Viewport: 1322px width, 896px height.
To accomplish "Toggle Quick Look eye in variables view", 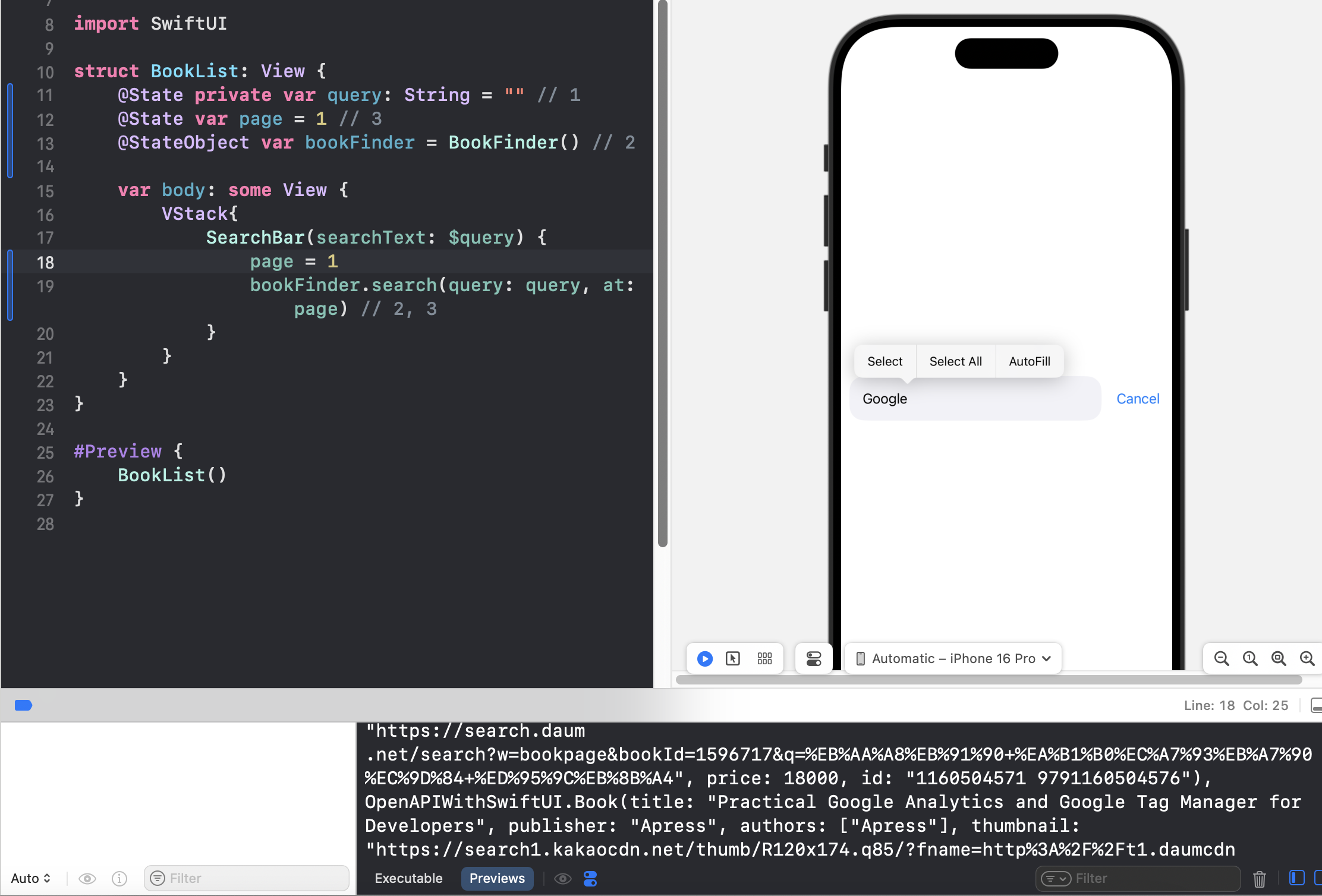I will (87, 878).
